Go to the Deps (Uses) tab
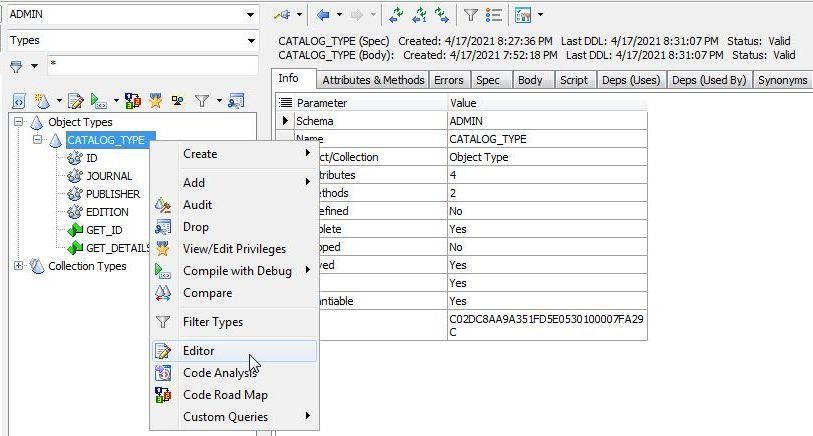The image size is (813, 436). coord(630,80)
